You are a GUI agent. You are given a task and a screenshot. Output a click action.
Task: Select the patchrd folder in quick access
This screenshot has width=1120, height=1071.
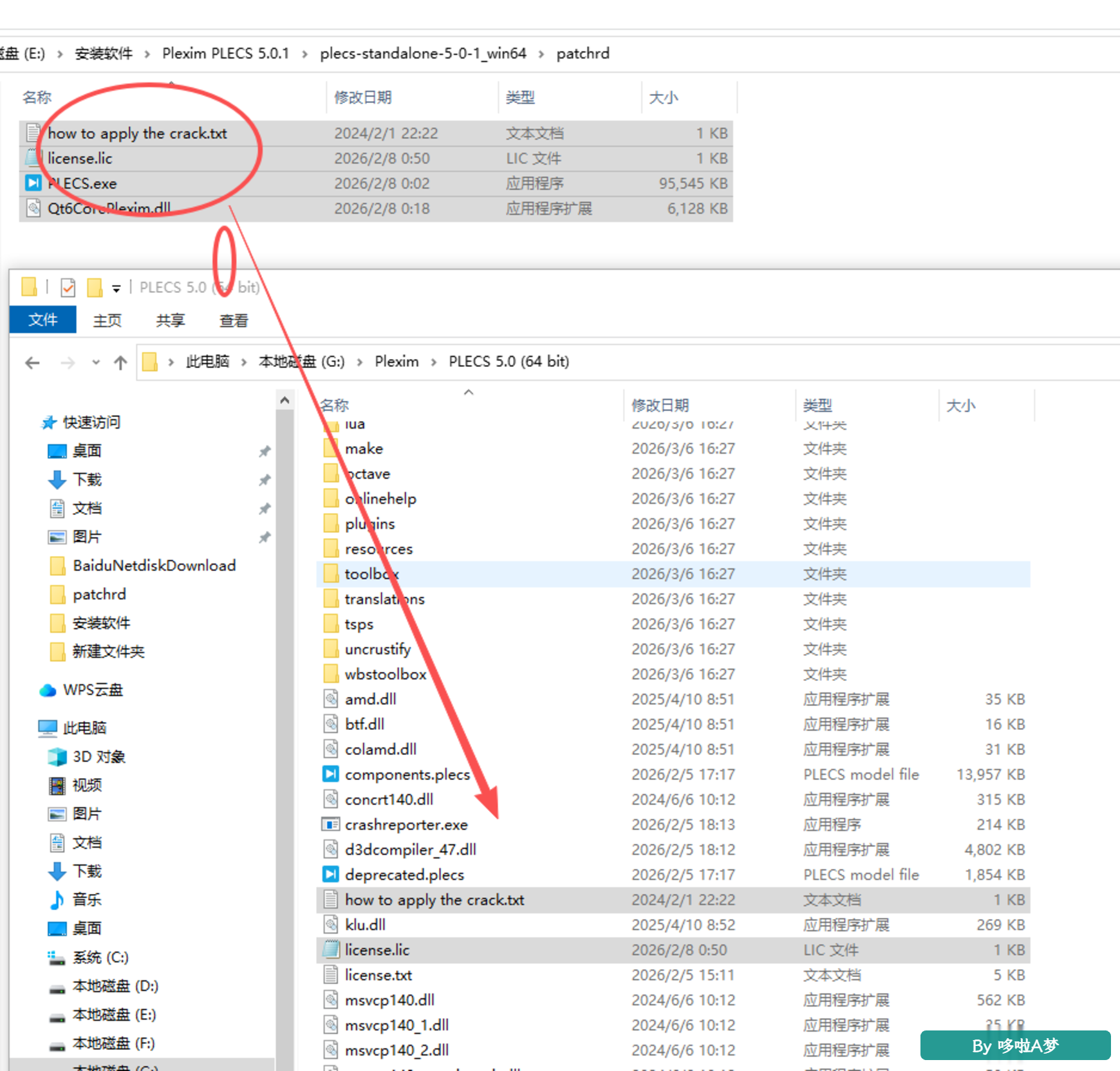99,595
